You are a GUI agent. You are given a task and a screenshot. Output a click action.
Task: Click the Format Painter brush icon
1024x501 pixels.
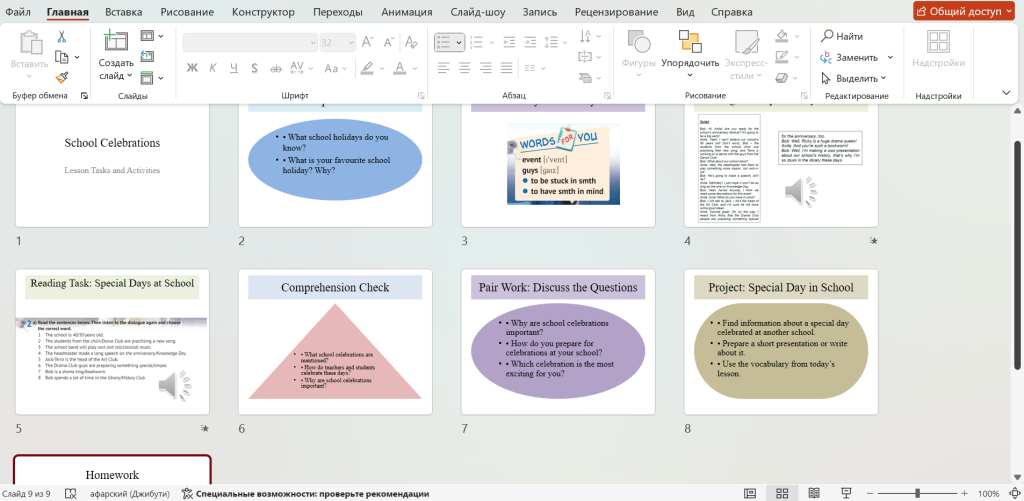coord(62,77)
